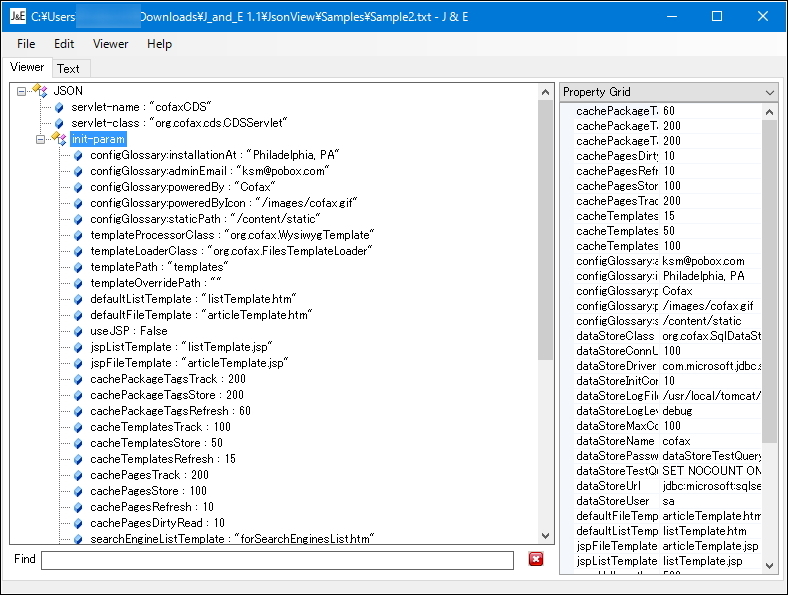Click the icon next to configGlossary:poweredBy "Cofax"
The width and height of the screenshot is (788, 595).
click(78, 187)
